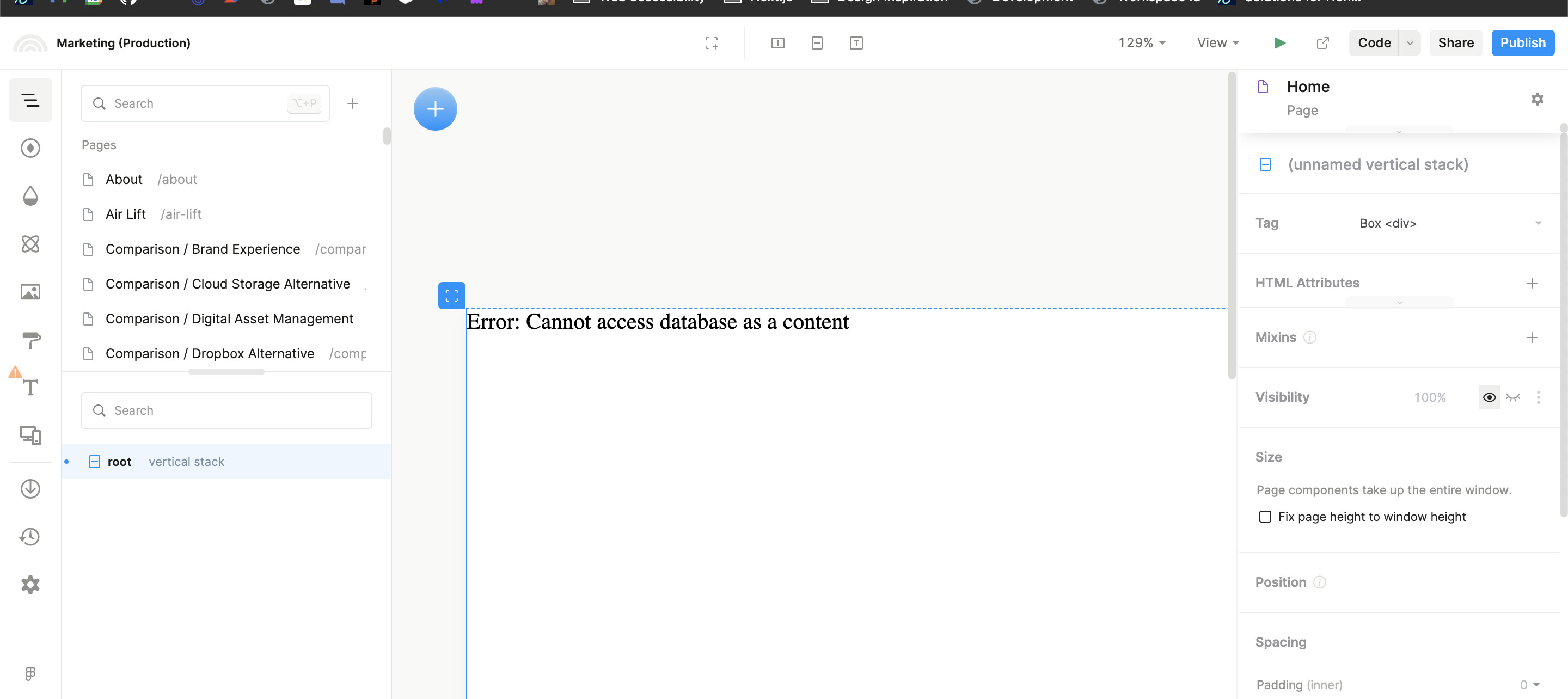Screen dimensions: 1568x699
Task: Click the Share button
Action: tap(1455, 42)
